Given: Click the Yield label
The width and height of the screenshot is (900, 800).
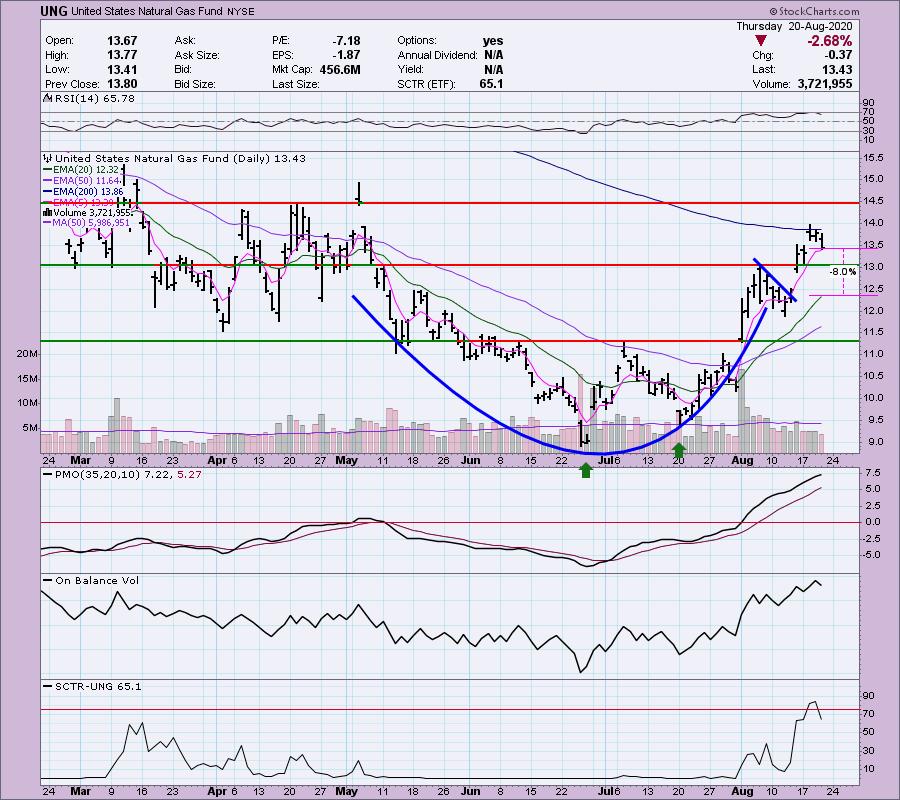Looking at the screenshot, I should tap(410, 69).
